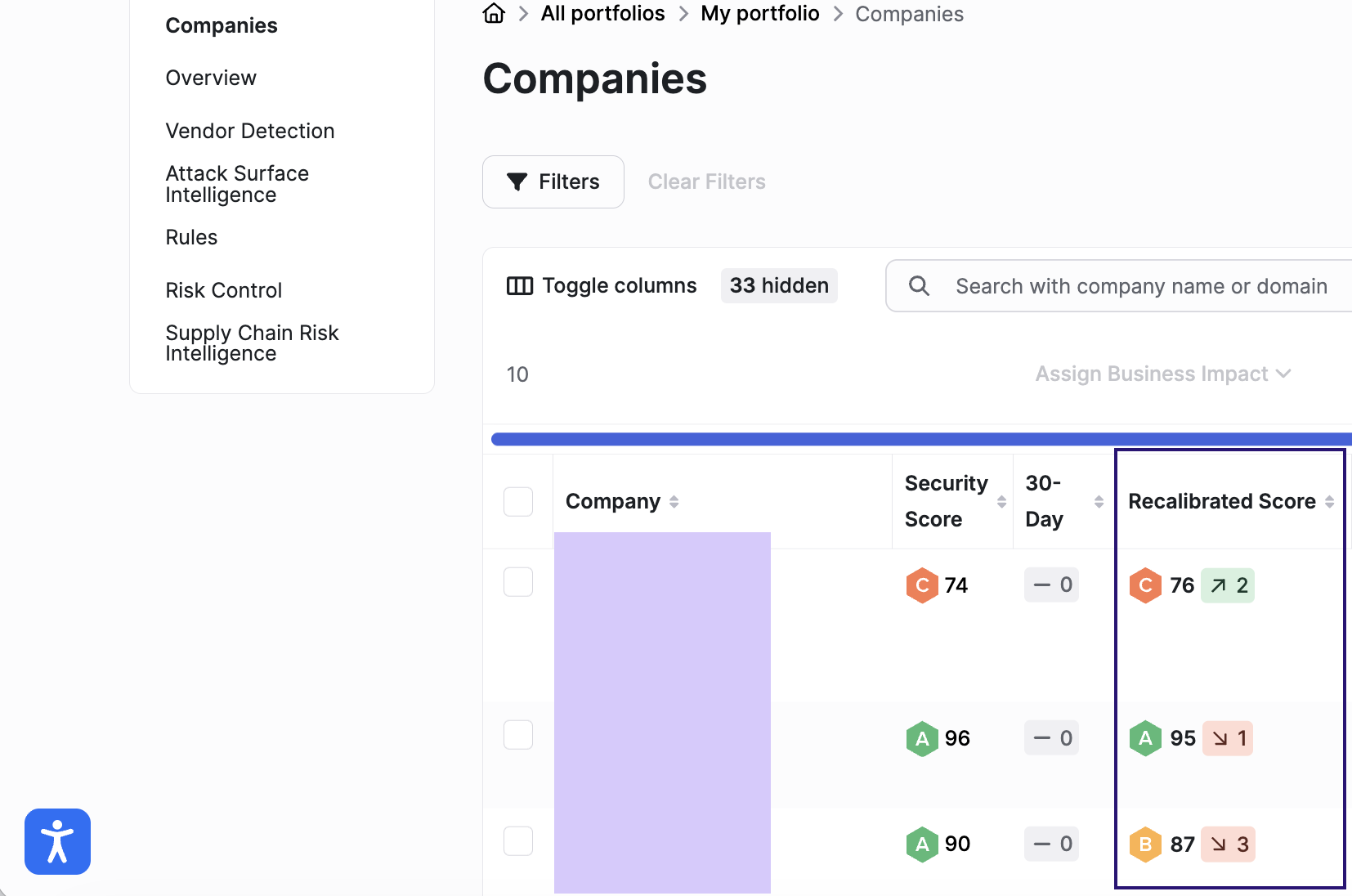
Task: Open Rules in the sidebar
Action: 191,237
